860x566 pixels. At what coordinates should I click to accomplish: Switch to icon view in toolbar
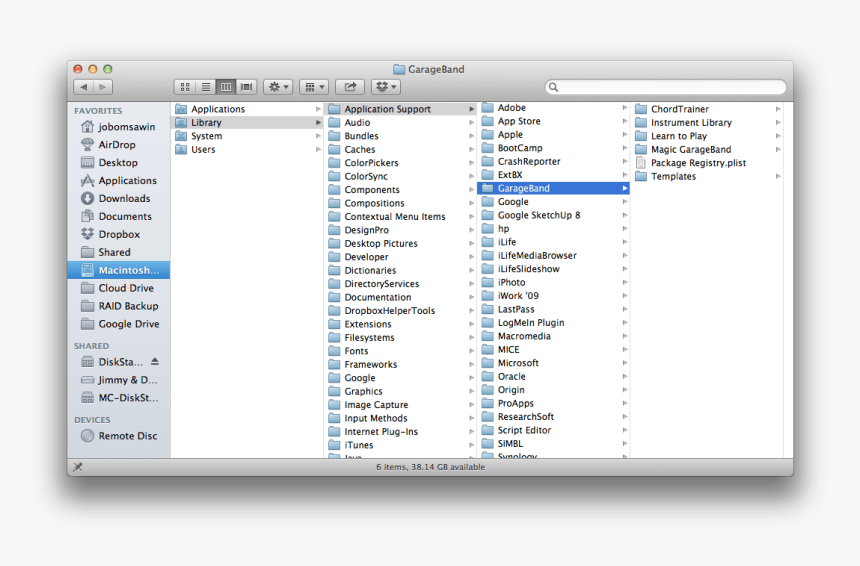(x=185, y=87)
